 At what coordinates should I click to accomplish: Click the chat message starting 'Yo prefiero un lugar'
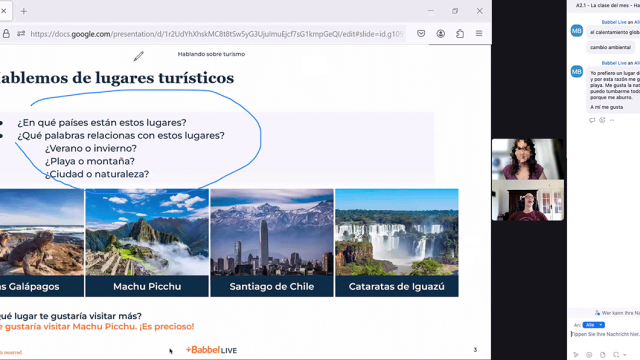[x=615, y=85]
